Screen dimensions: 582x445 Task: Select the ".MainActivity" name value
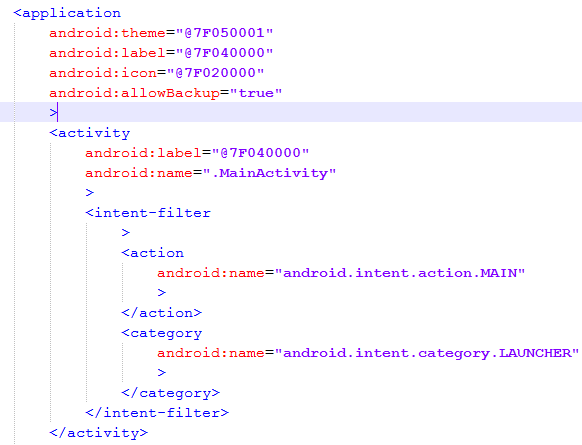(269, 173)
